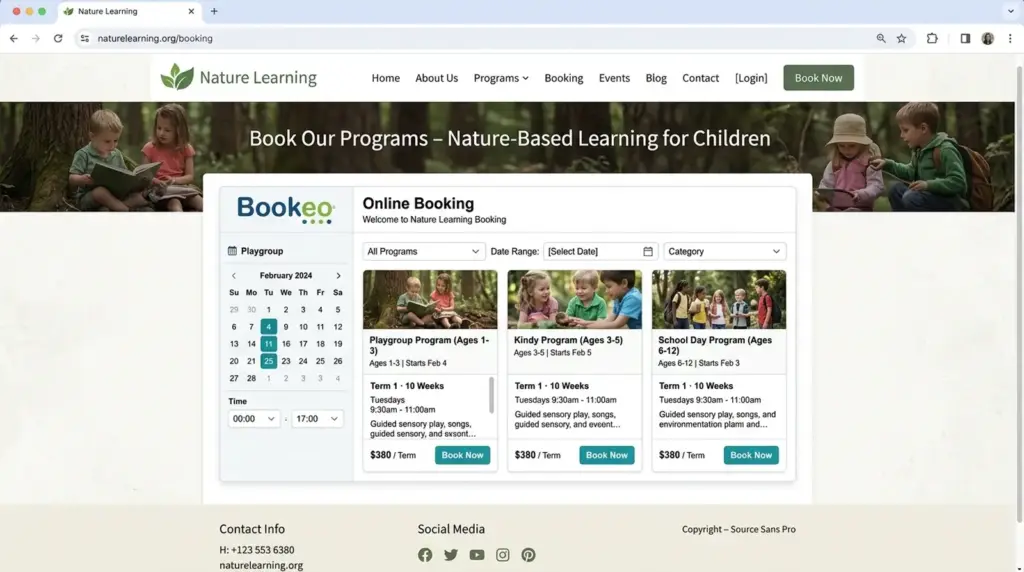Screen dimensions: 1024x572
Task: Select highlighted date 4 in February calendar
Action: click(268, 326)
